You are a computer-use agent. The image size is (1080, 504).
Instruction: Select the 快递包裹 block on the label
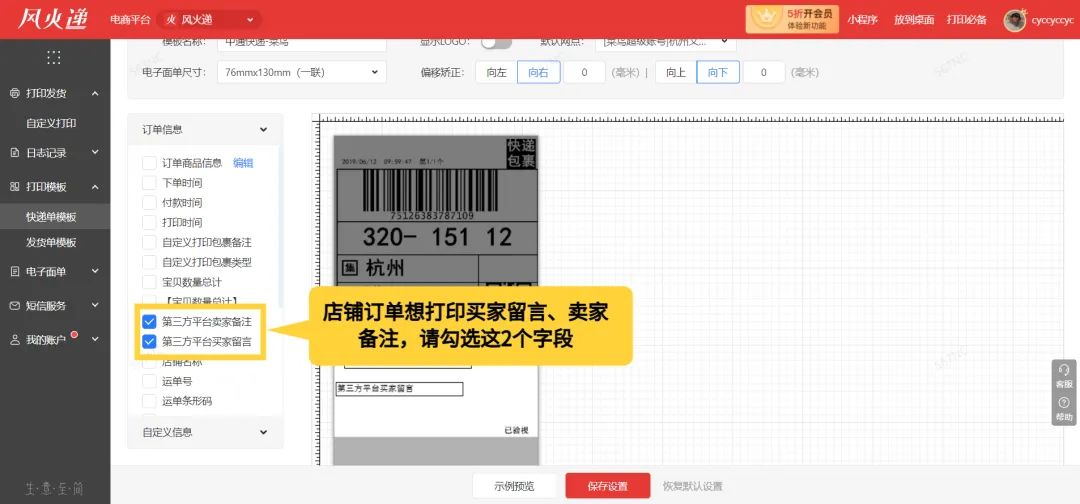pyautogui.click(x=521, y=154)
